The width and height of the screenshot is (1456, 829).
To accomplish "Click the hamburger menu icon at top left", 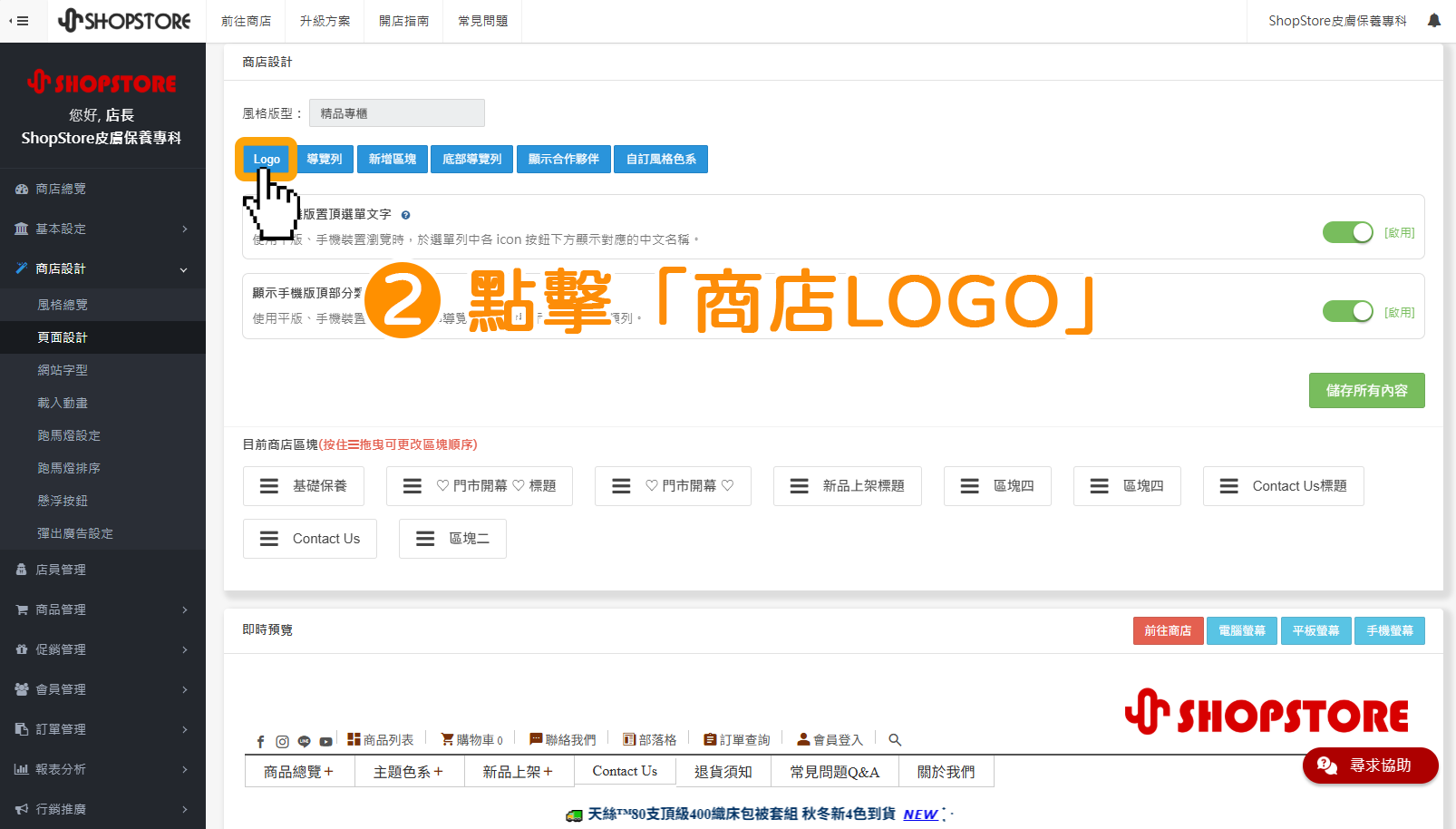I will [x=23, y=20].
